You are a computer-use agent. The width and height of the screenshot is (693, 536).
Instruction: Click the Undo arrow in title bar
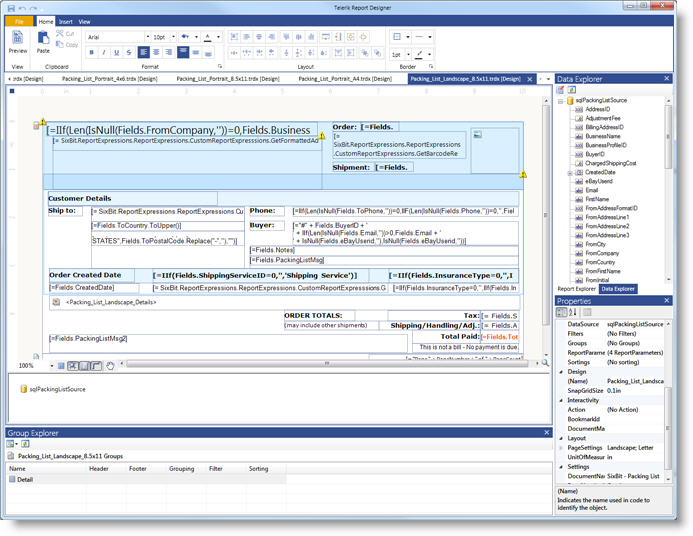pyautogui.click(x=22, y=8)
